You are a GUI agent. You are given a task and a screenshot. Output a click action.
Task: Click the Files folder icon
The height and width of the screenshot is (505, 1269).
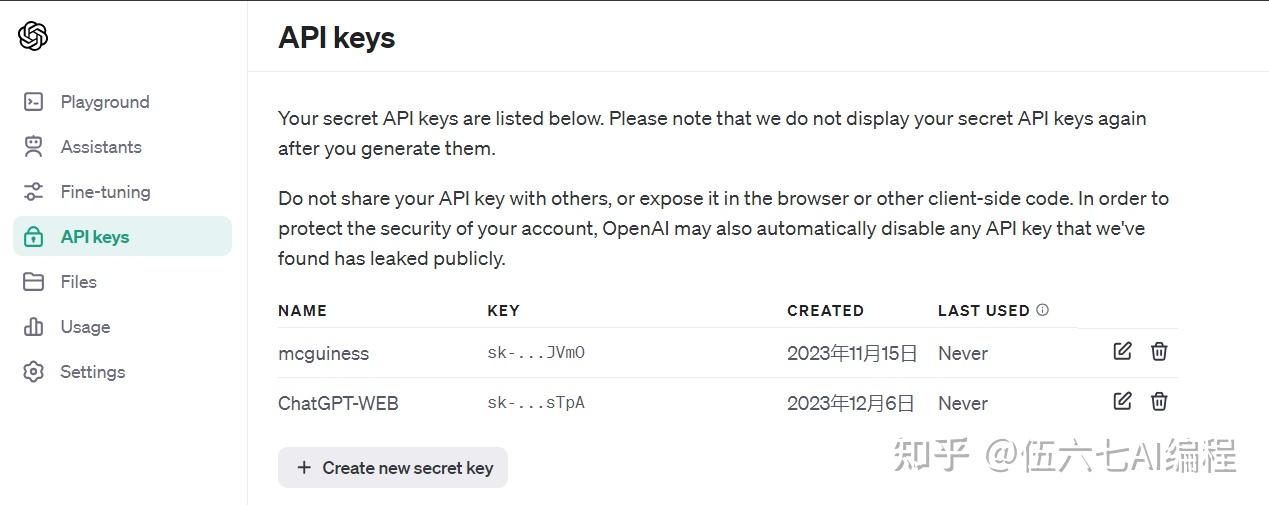pyautogui.click(x=33, y=282)
